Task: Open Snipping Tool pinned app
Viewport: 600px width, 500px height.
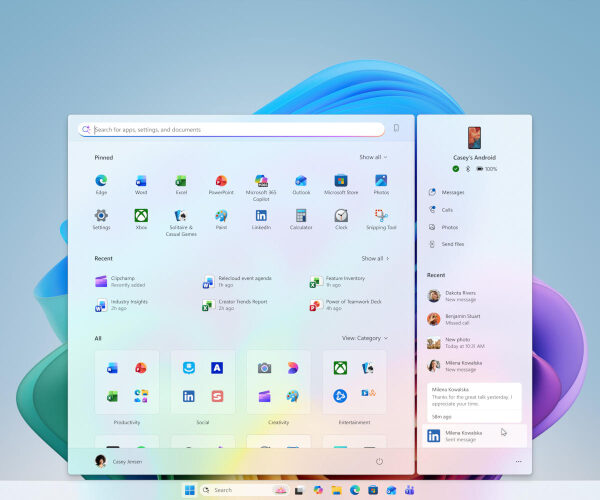Action: pos(381,219)
